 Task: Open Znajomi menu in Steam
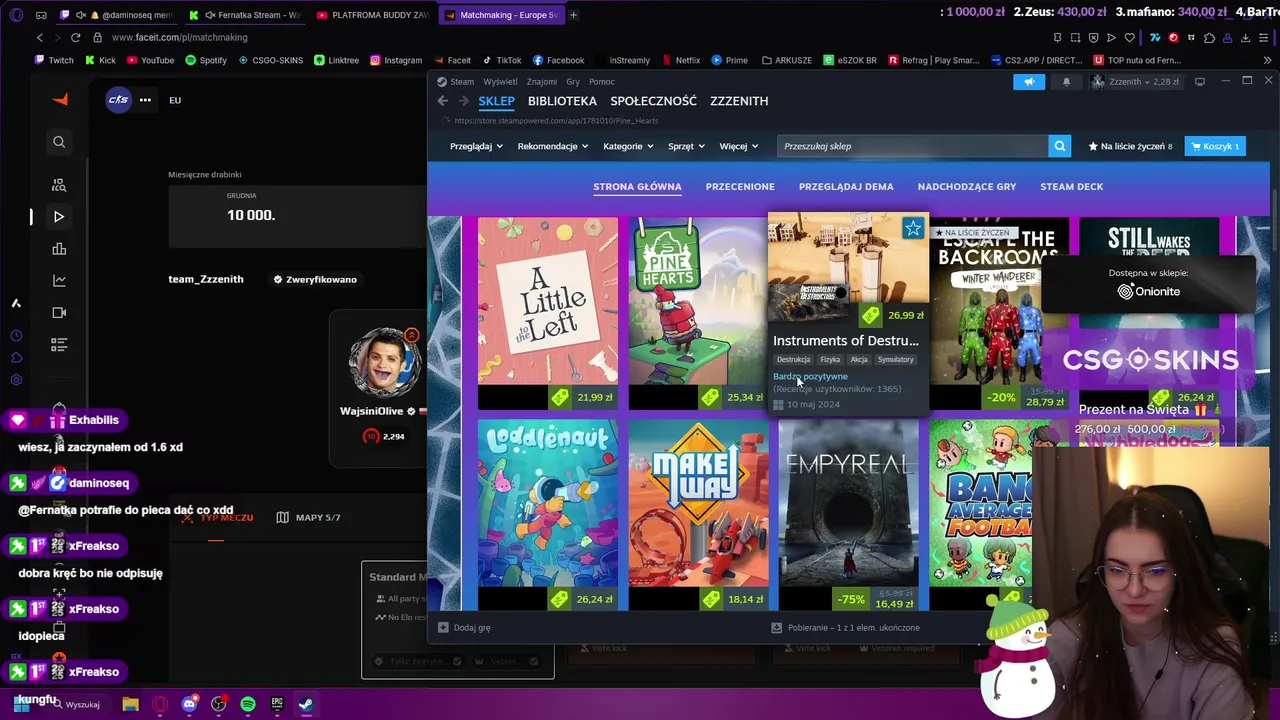pos(542,82)
